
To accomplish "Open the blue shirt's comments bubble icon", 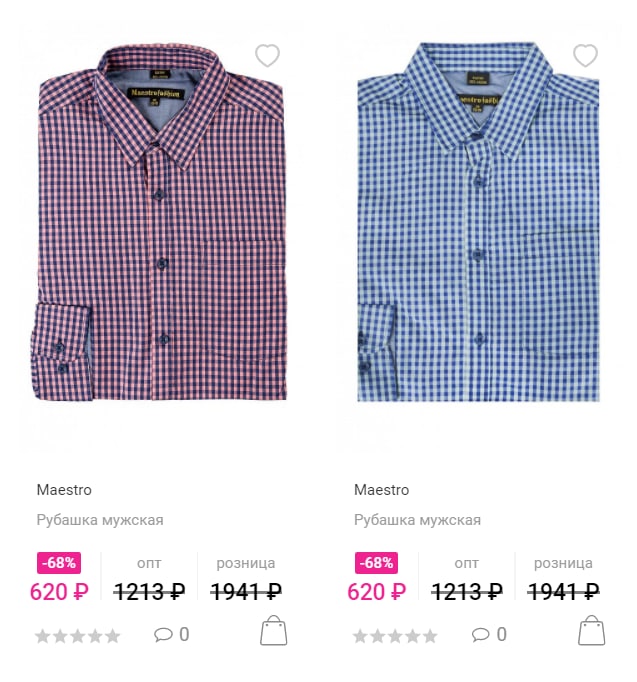I will [x=480, y=635].
